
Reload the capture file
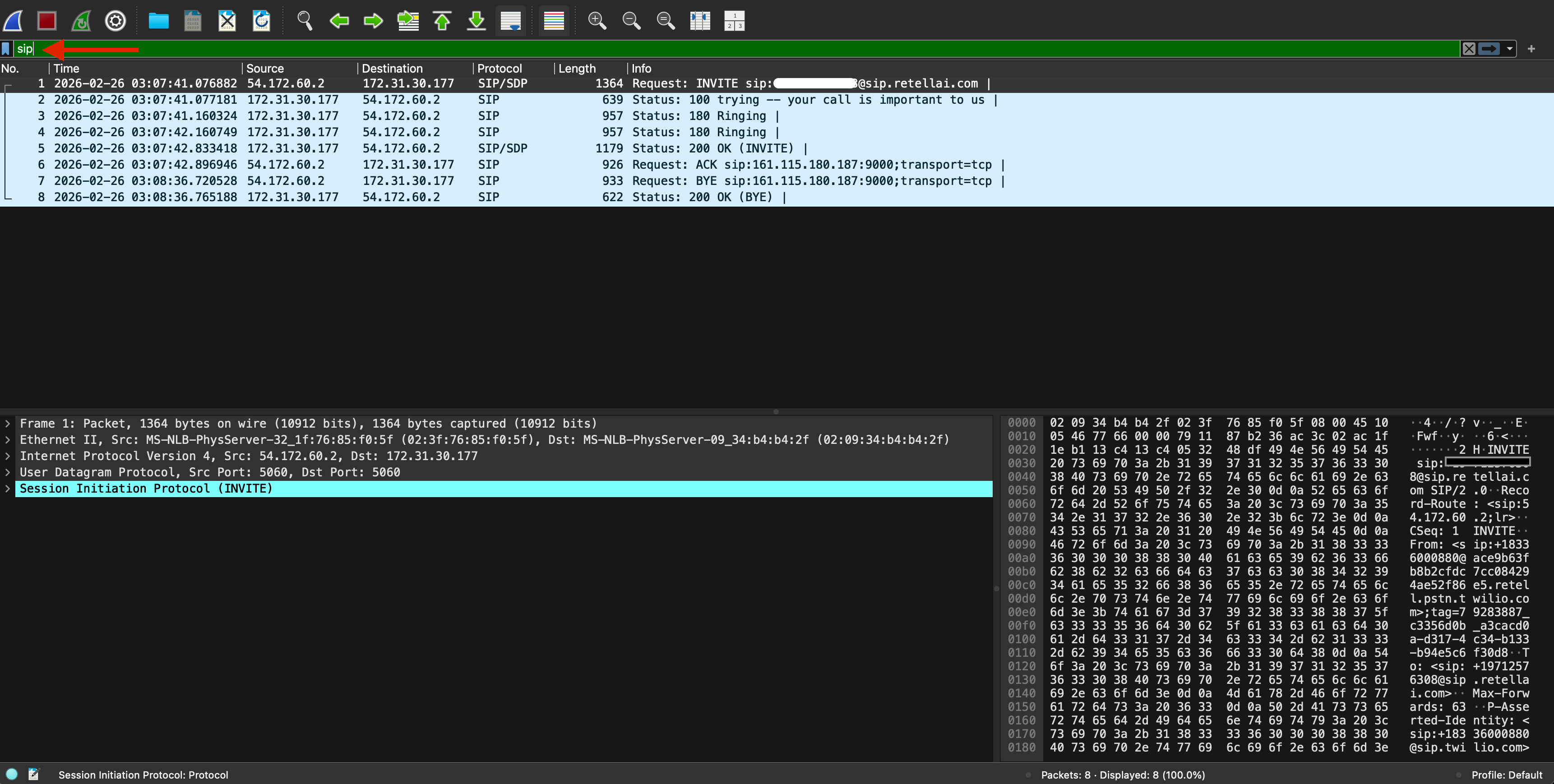pos(261,21)
